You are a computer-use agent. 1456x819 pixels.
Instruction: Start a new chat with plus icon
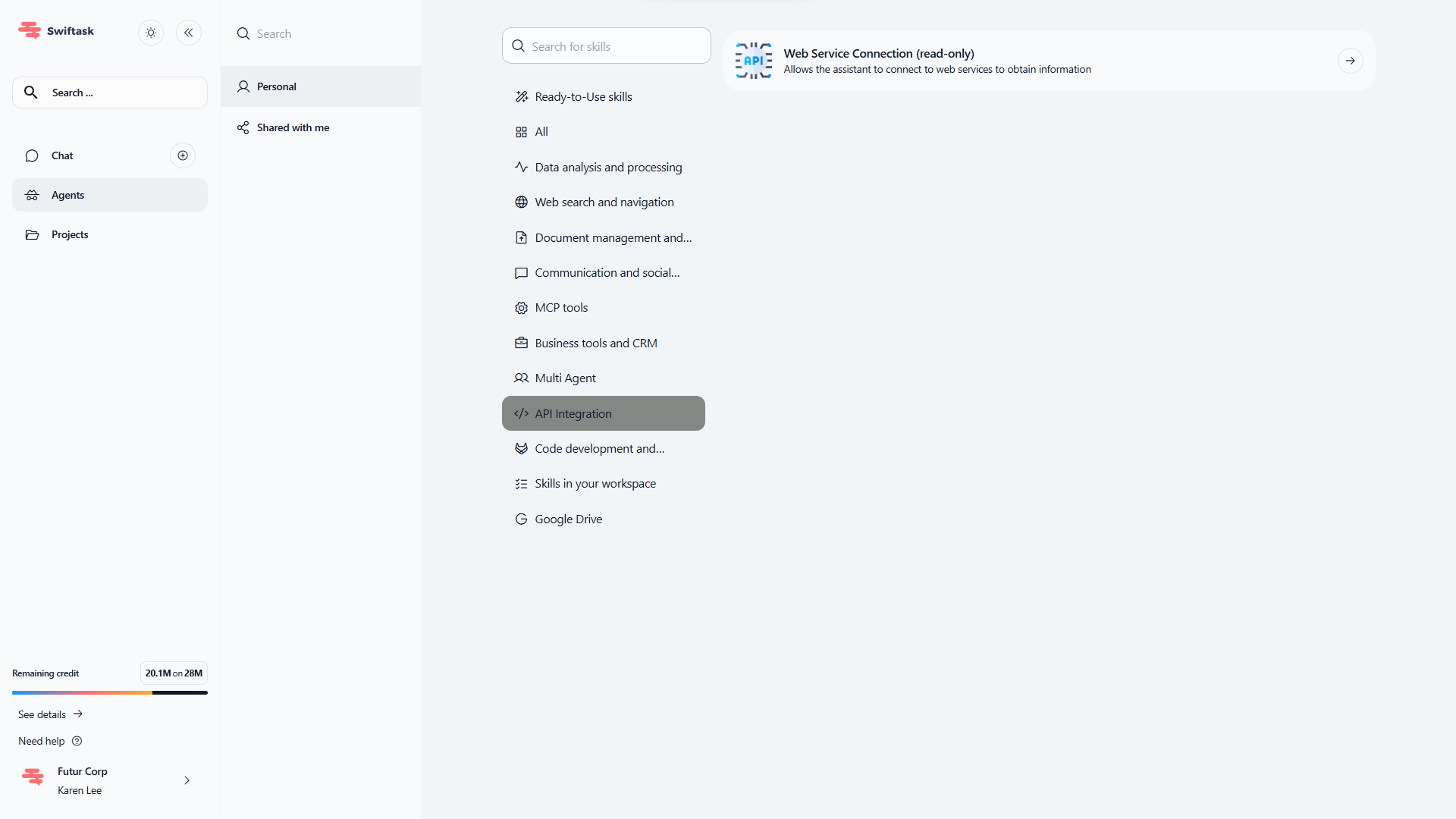[183, 155]
